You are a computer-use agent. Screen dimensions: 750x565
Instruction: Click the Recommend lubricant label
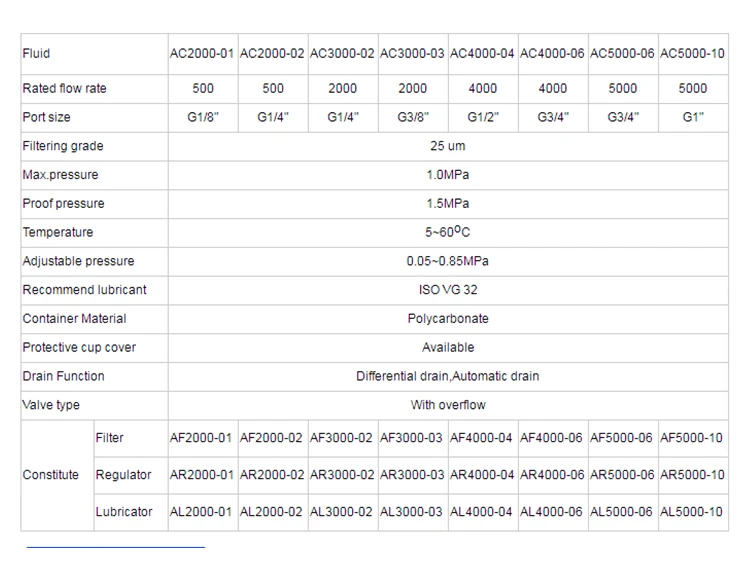pyautogui.click(x=85, y=289)
